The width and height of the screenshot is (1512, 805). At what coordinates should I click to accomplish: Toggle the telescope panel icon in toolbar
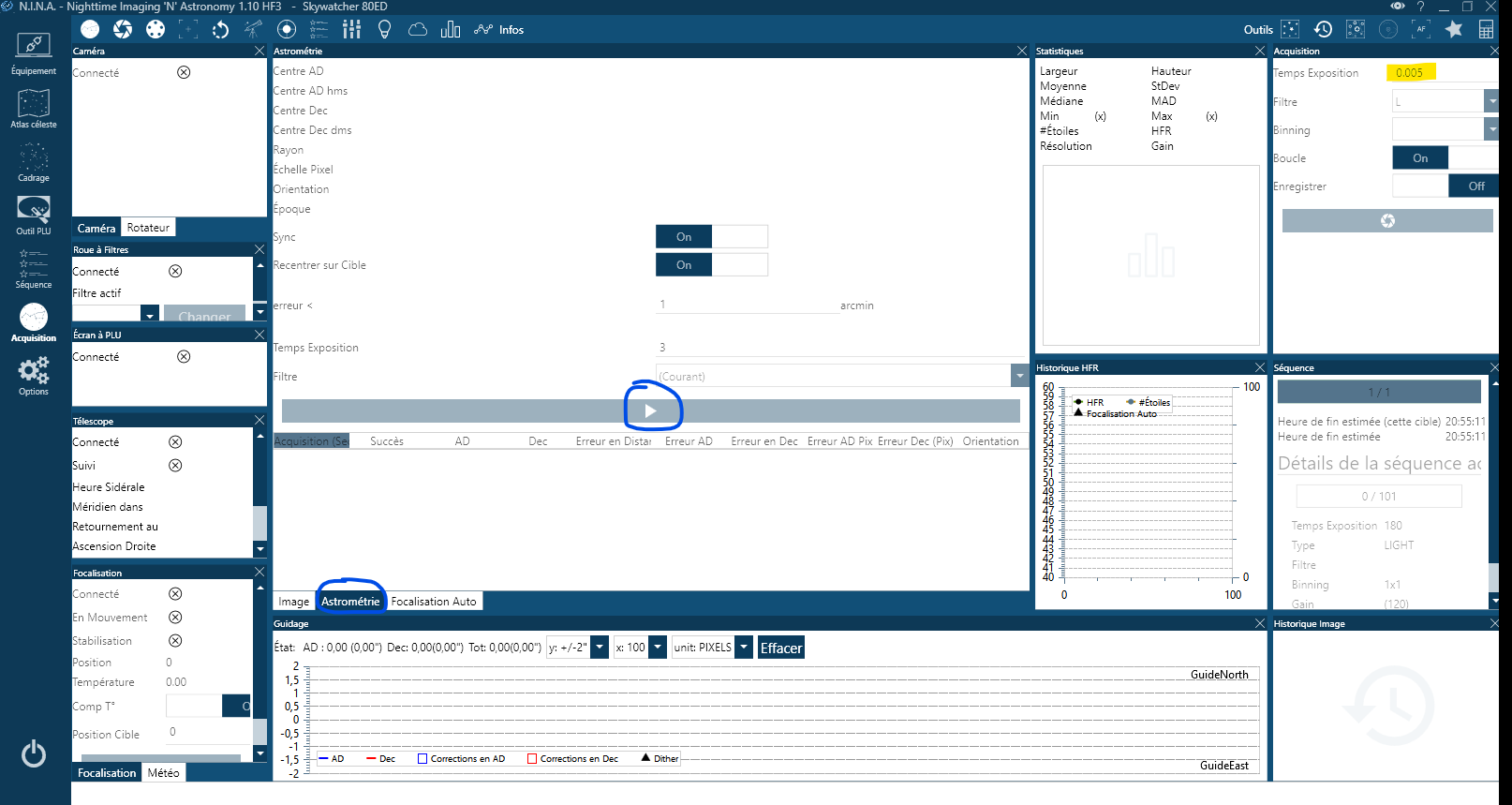click(254, 29)
